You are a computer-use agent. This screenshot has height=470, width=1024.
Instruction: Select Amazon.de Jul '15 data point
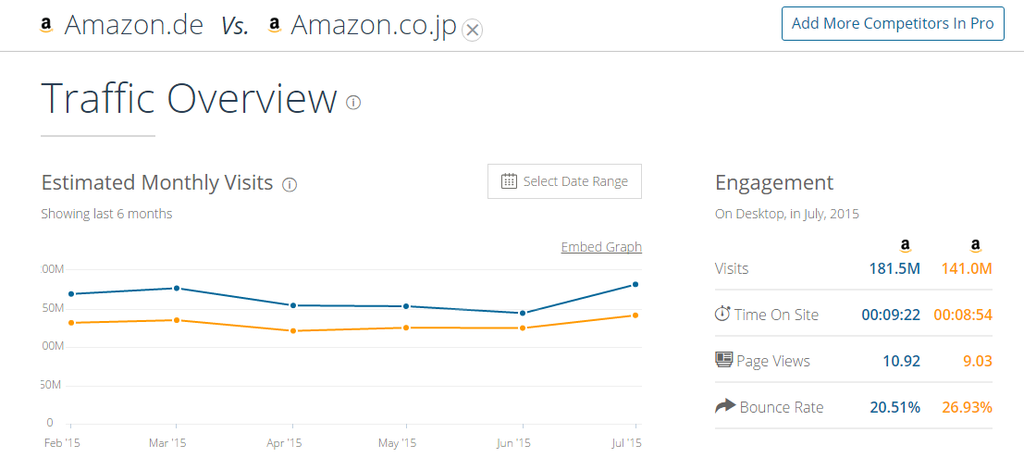635,285
